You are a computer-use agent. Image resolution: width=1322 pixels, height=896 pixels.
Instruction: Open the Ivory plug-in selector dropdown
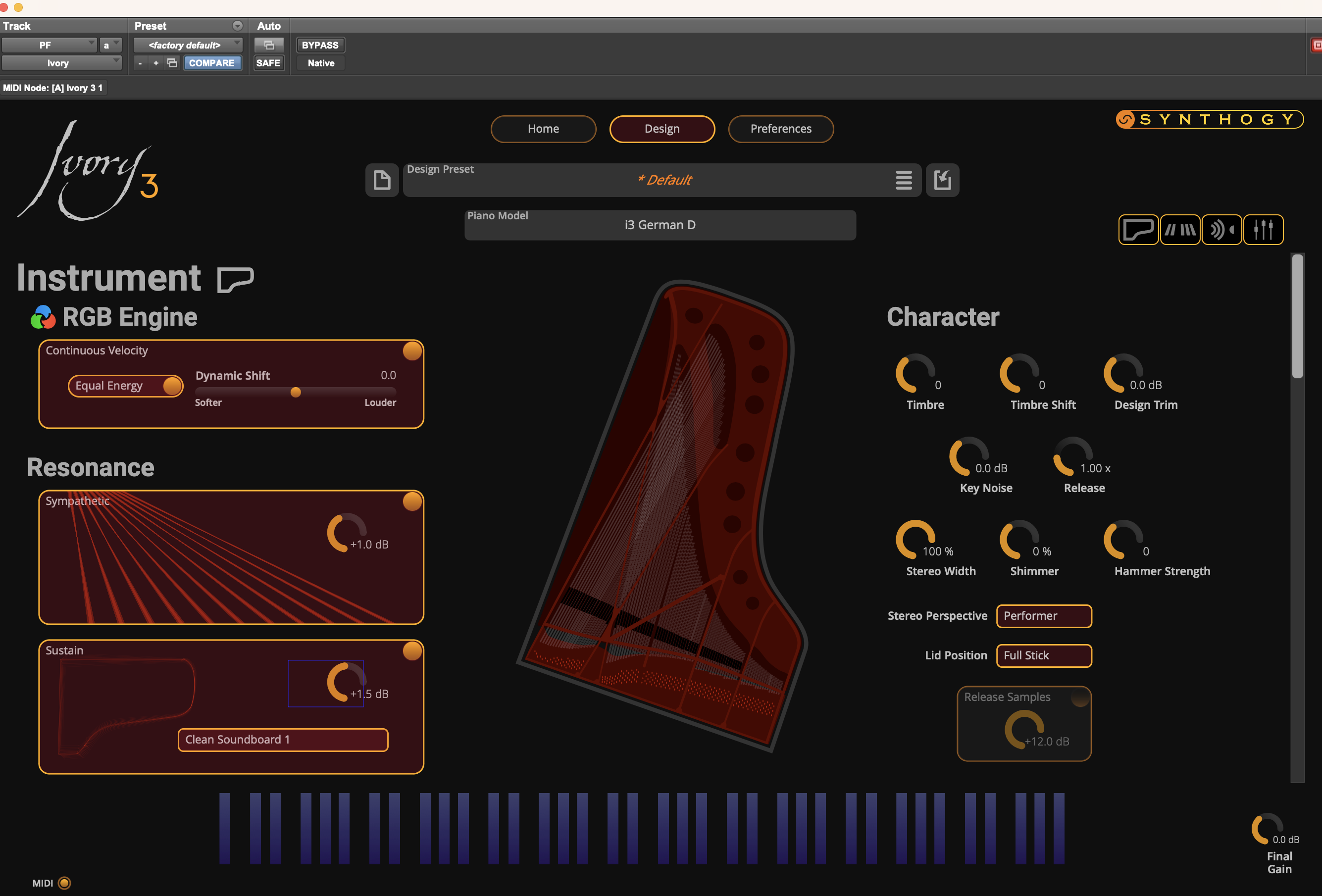pyautogui.click(x=61, y=63)
